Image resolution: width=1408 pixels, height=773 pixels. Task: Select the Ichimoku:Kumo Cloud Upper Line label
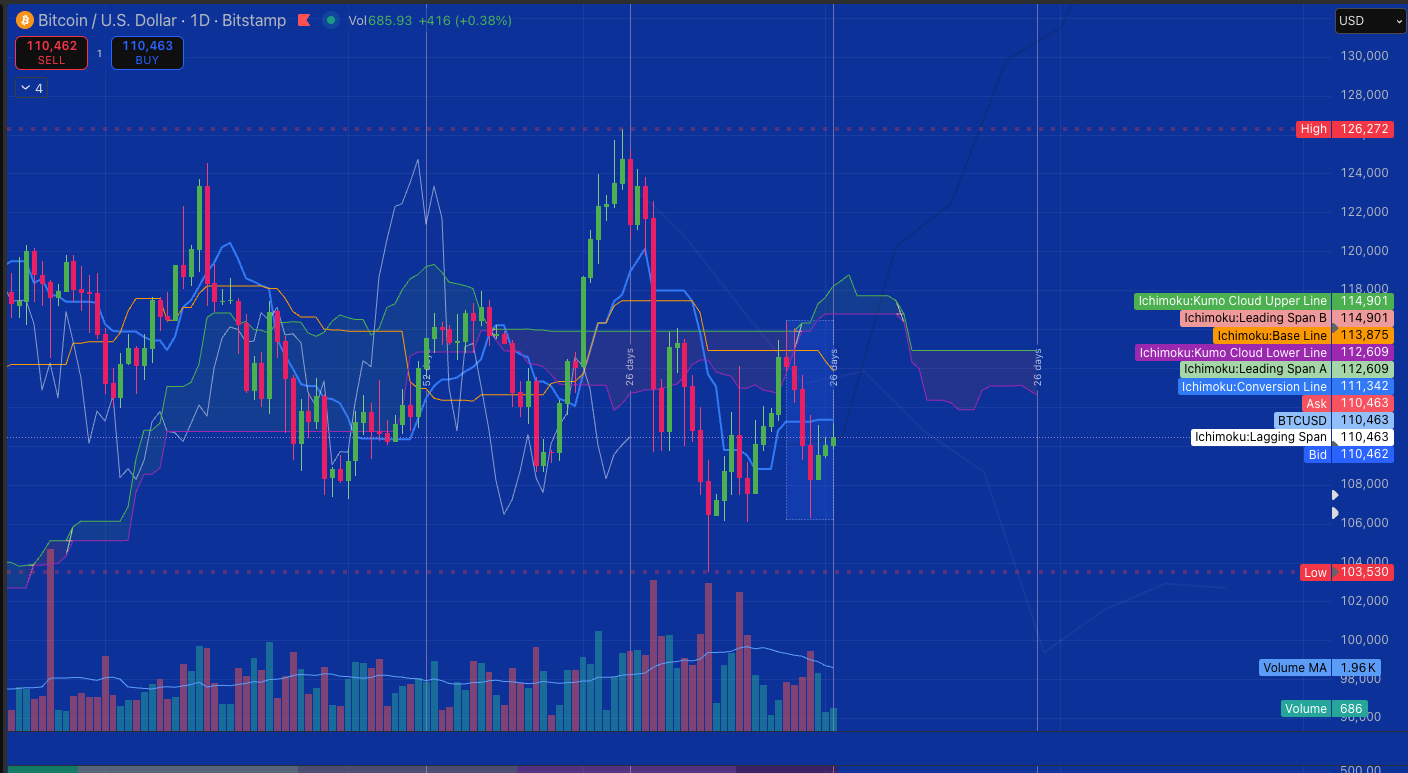click(1233, 301)
